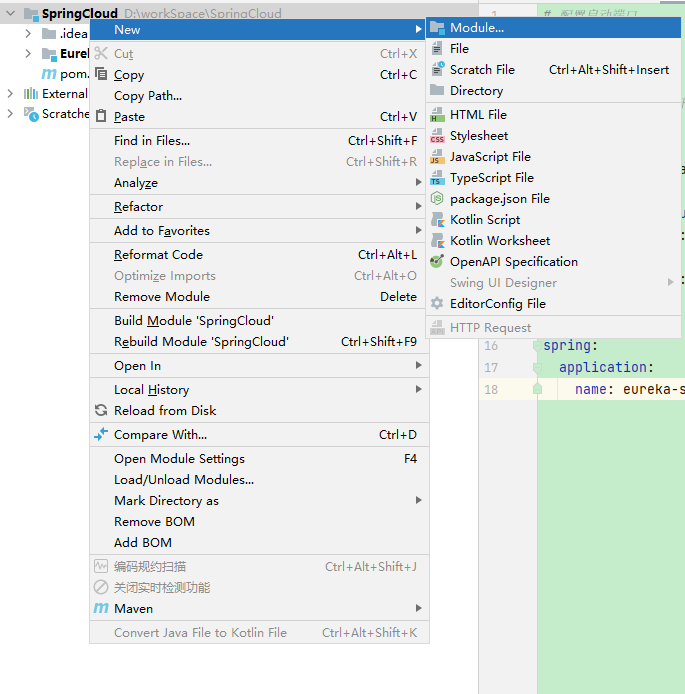This screenshot has height=694, width=685.
Task: Click line number 18 in the gutter
Action: pos(491,389)
